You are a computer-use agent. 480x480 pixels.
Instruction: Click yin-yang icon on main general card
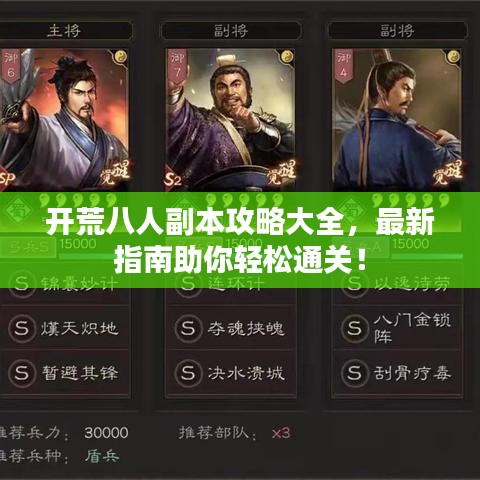[121, 57]
